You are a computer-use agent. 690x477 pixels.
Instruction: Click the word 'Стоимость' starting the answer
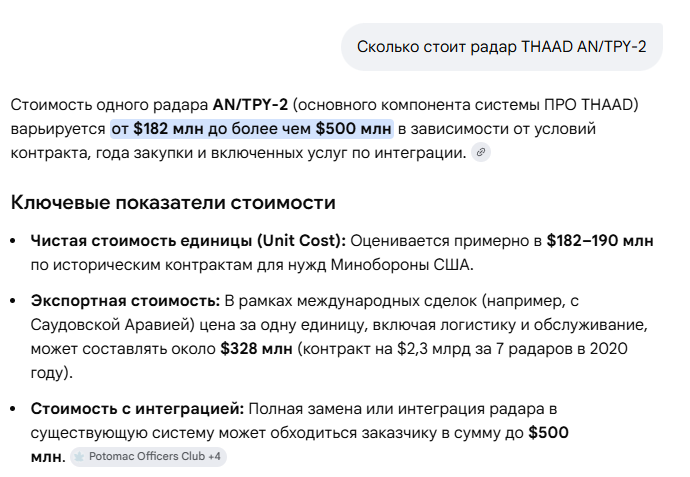[50, 105]
